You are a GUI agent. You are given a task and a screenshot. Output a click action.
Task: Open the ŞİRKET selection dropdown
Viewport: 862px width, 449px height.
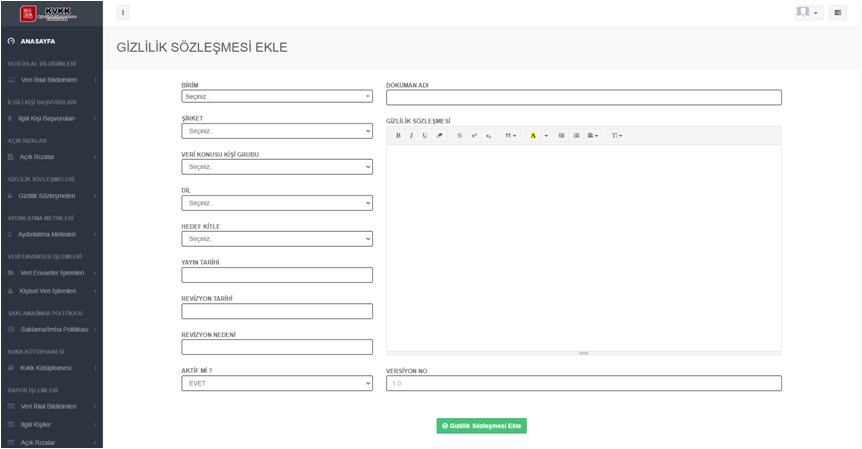click(277, 131)
